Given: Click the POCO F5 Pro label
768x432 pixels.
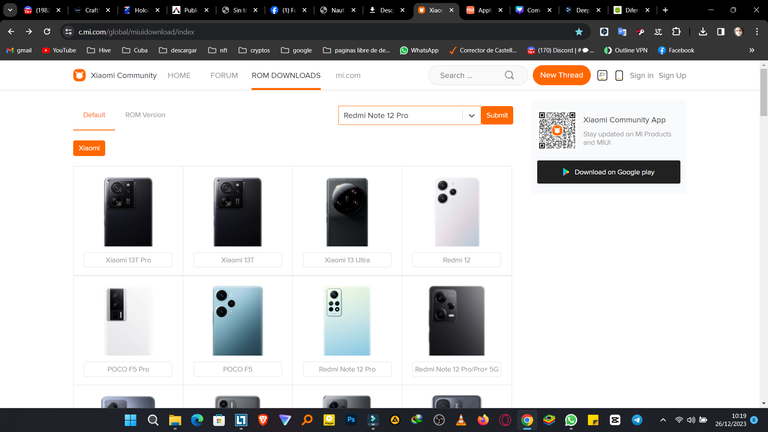Looking at the screenshot, I should [x=128, y=369].
